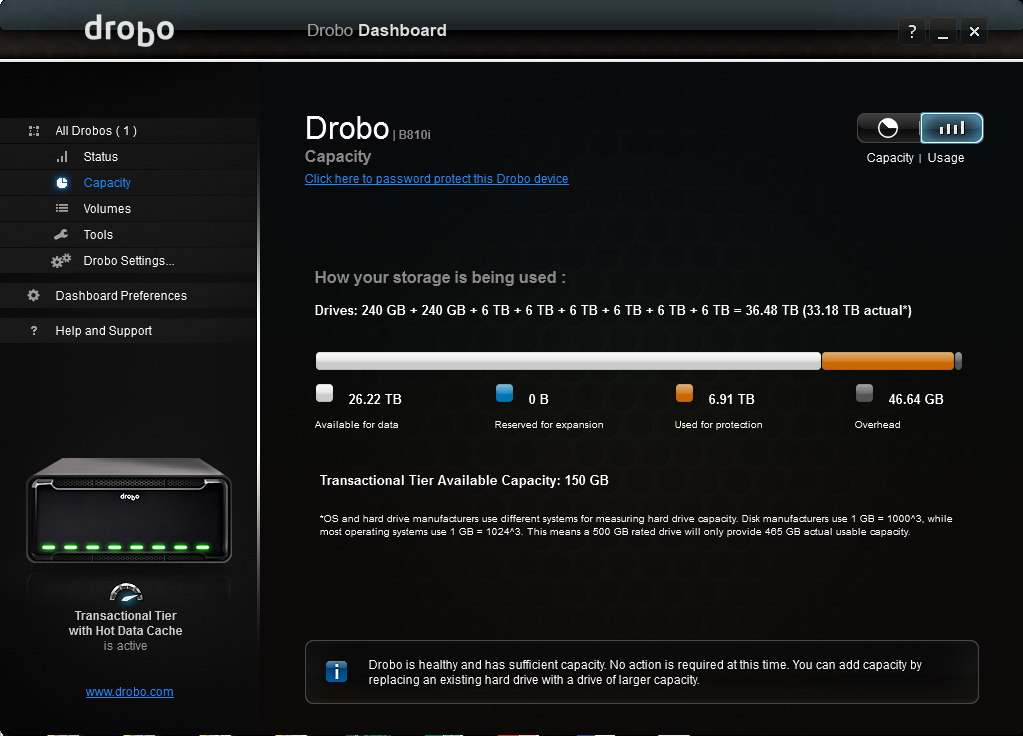The image size is (1023, 736).
Task: Click the white portion of the storage bar
Action: tap(568, 361)
